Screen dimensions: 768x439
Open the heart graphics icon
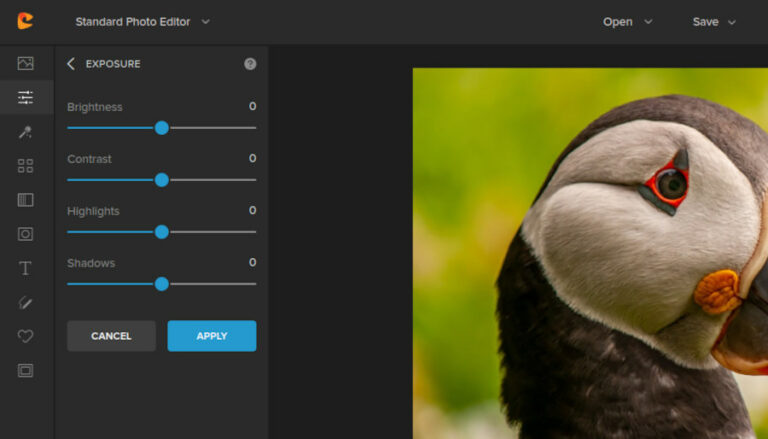pos(25,336)
